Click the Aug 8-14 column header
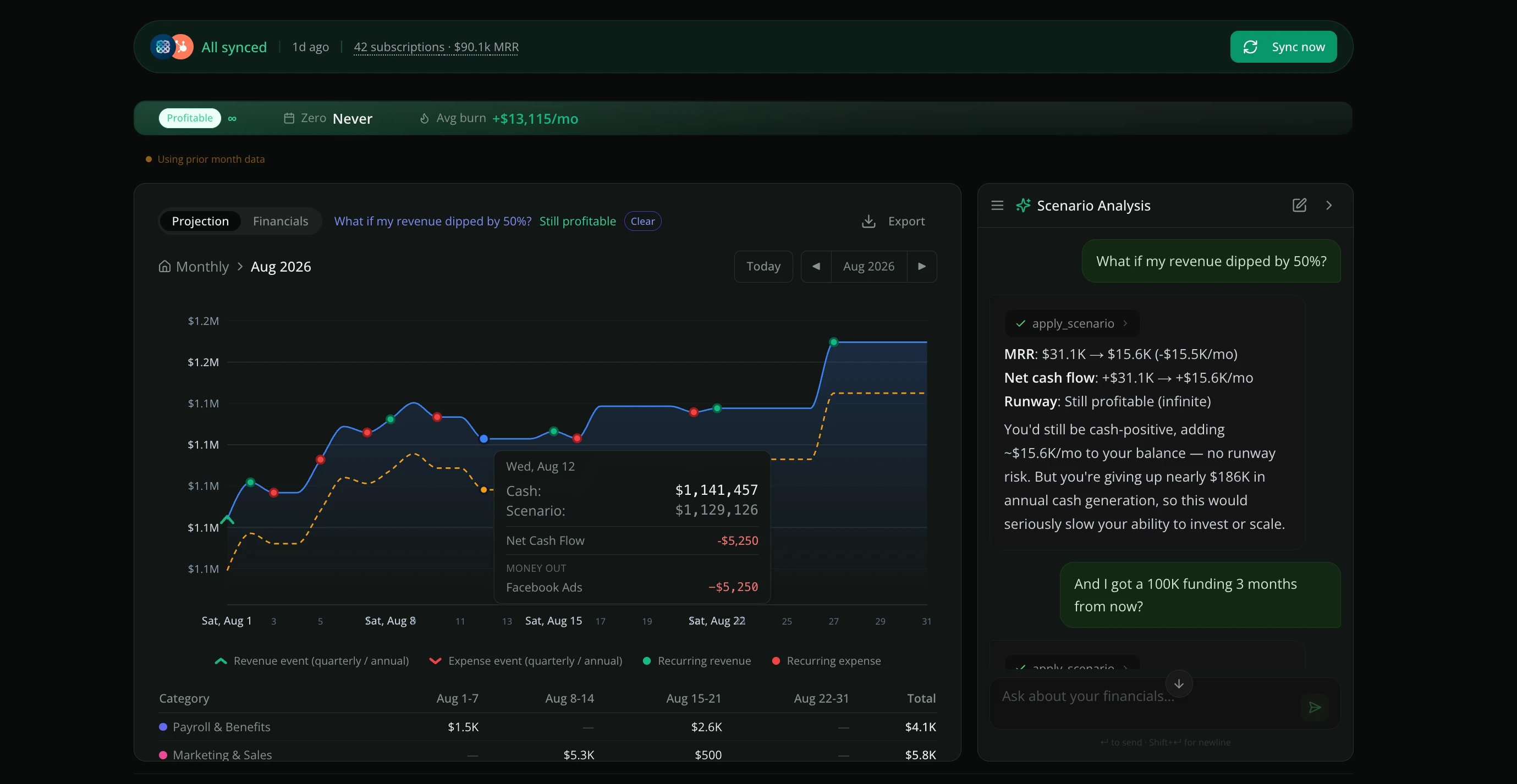The width and height of the screenshot is (1517, 784). click(x=569, y=698)
